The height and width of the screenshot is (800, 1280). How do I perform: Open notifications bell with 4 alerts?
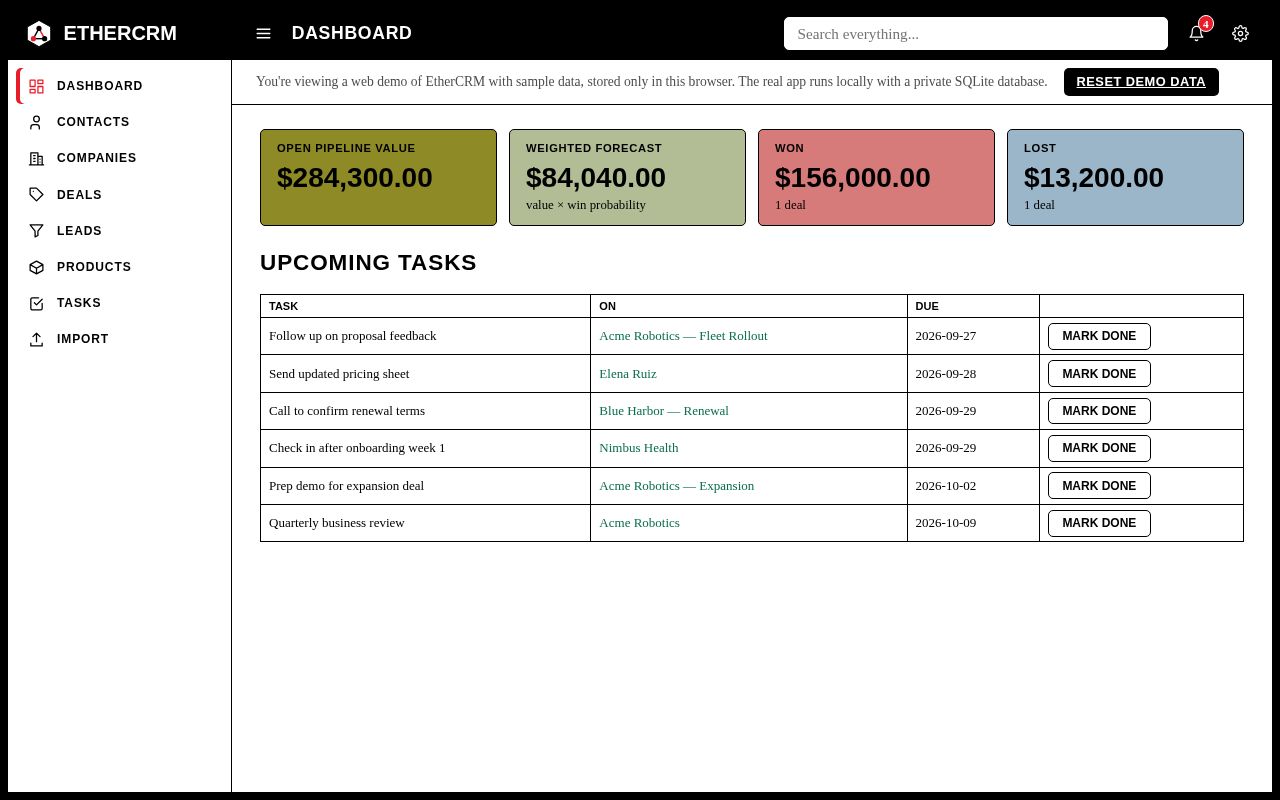(1197, 33)
